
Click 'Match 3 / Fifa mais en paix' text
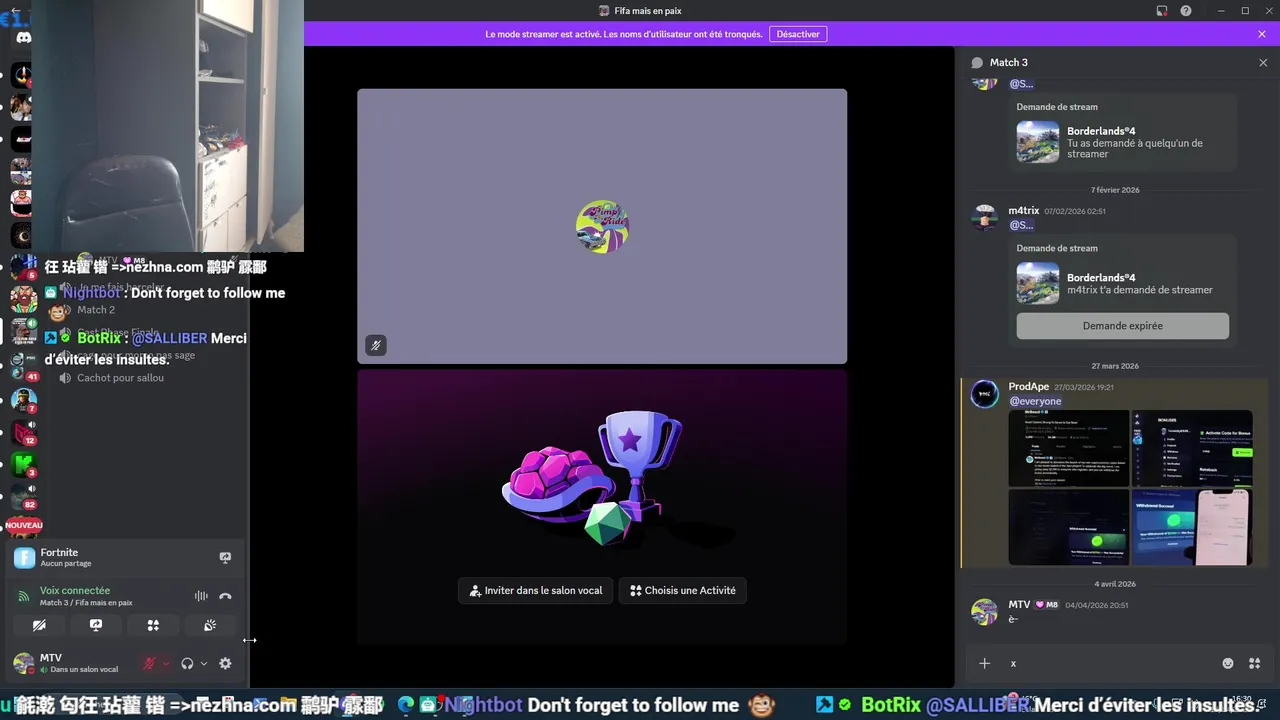(x=86, y=603)
